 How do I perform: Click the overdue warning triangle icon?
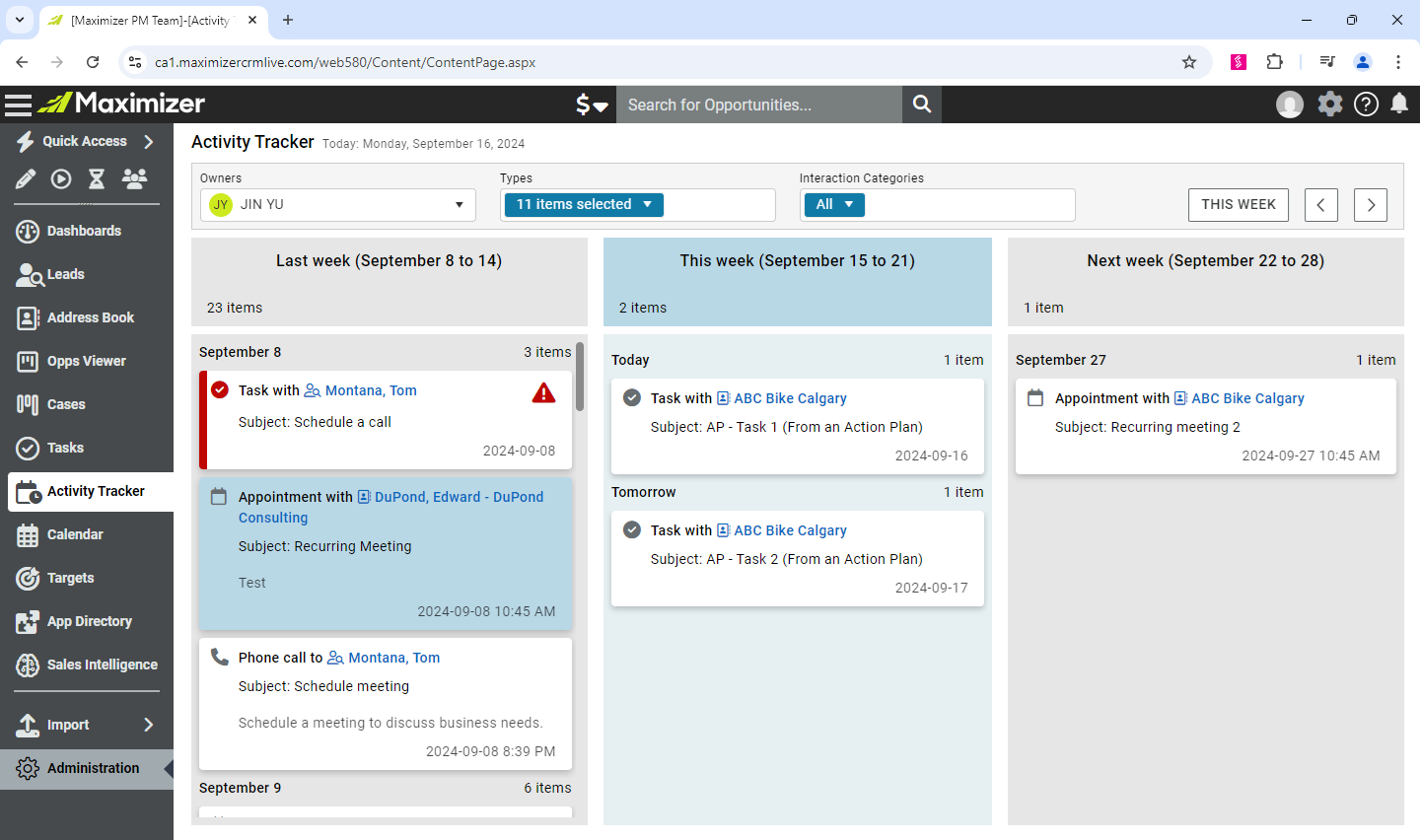pyautogui.click(x=543, y=393)
